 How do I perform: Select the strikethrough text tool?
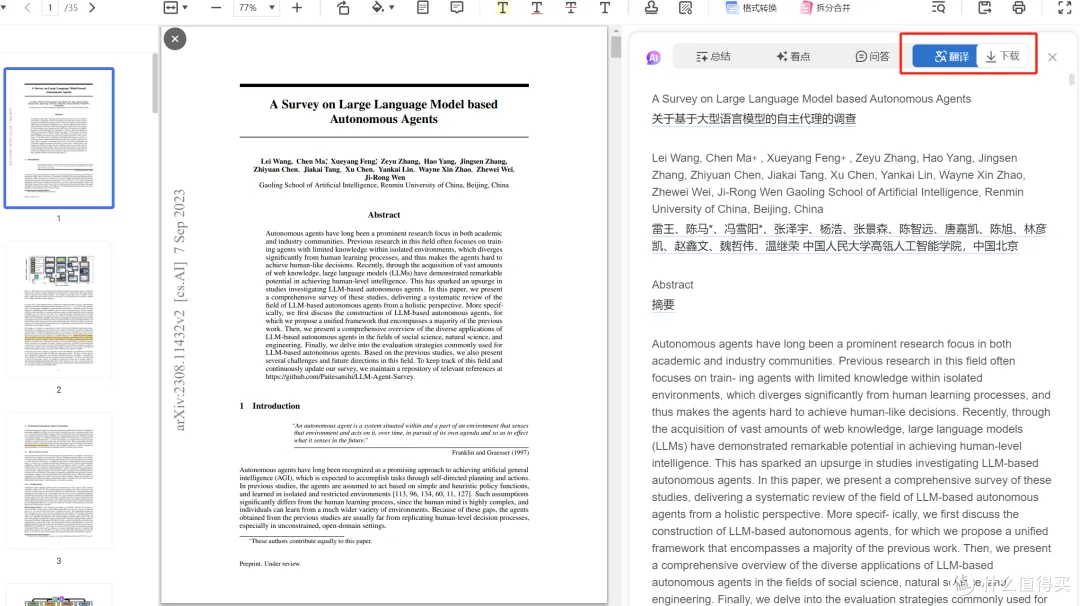tap(571, 8)
